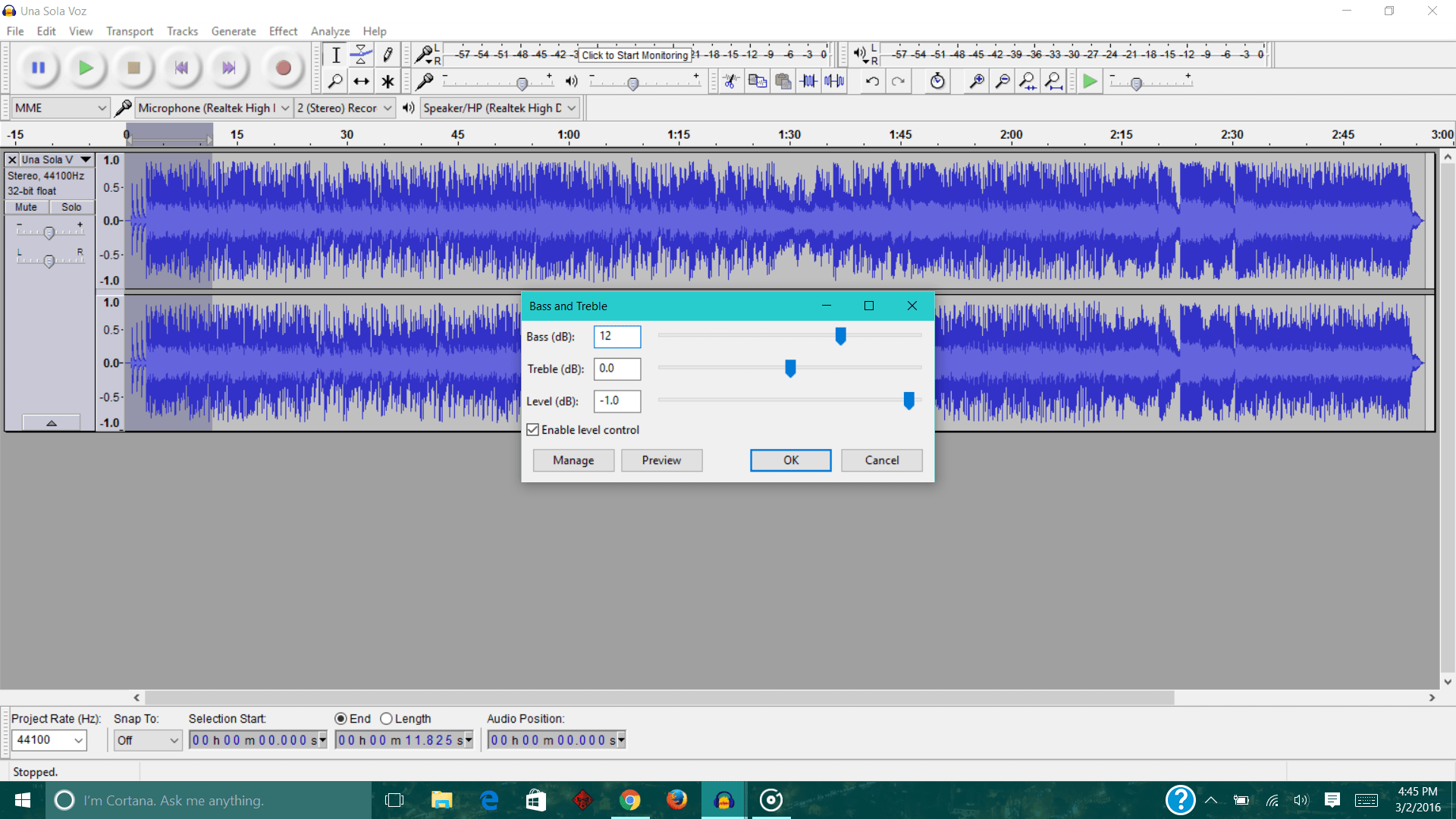Select the Envelope tool
This screenshot has height=819, width=1456.
coord(361,55)
